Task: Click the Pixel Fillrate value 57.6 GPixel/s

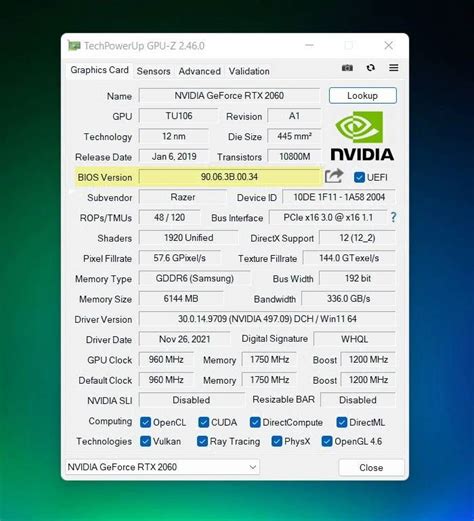Action: point(179,258)
